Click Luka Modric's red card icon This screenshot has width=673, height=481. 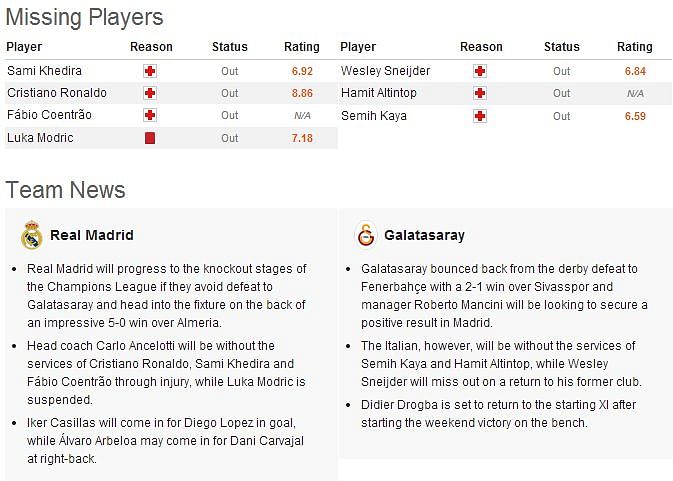150,138
